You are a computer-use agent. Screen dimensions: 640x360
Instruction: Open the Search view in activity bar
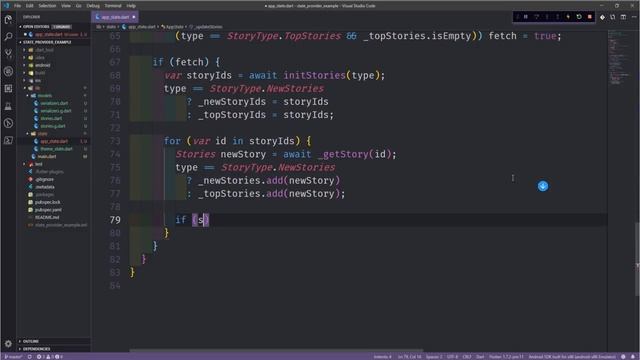click(8, 37)
